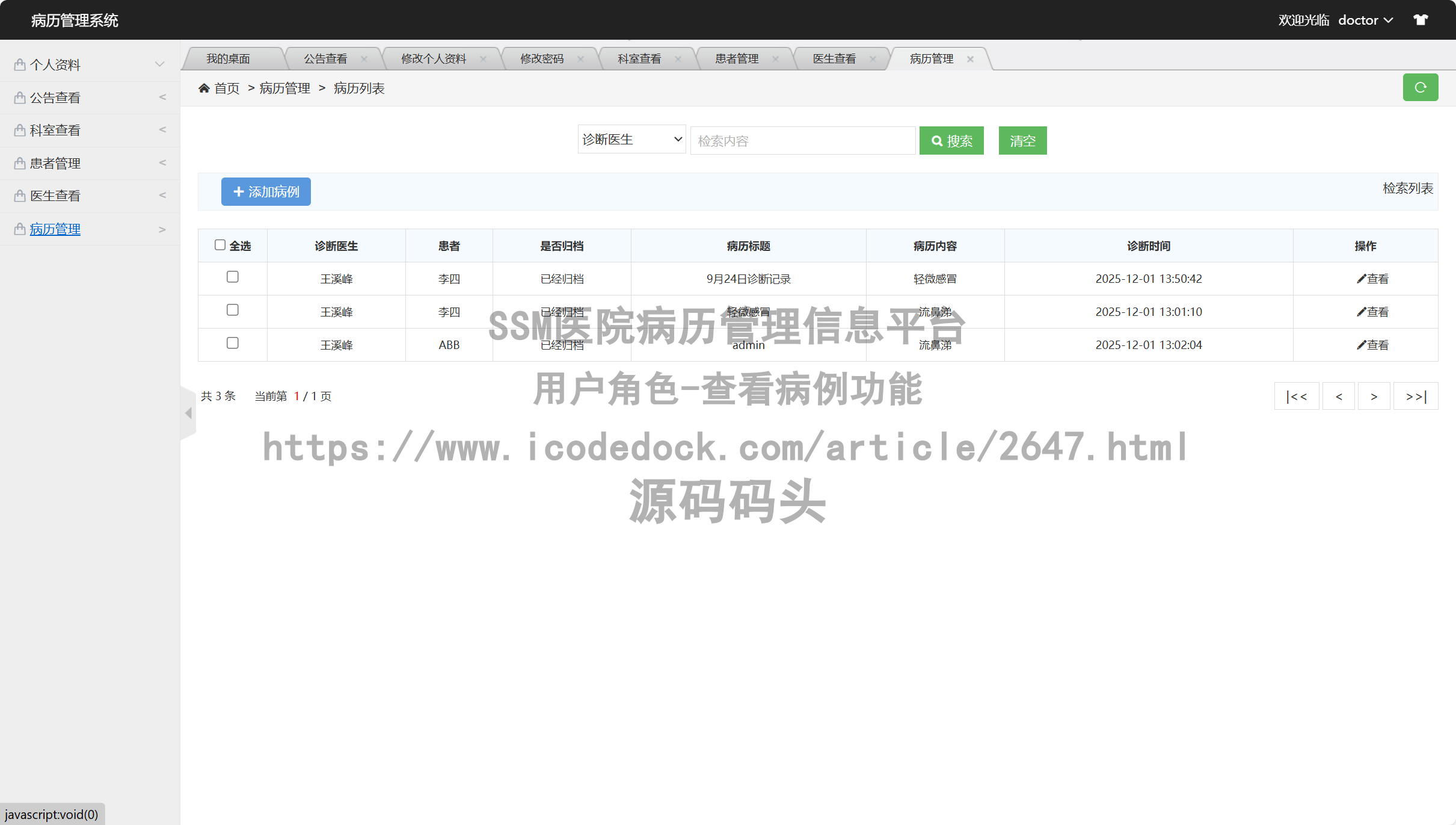Click the plus icon on 添加病例 button
Image resolution: width=1456 pixels, height=825 pixels.
(x=238, y=191)
